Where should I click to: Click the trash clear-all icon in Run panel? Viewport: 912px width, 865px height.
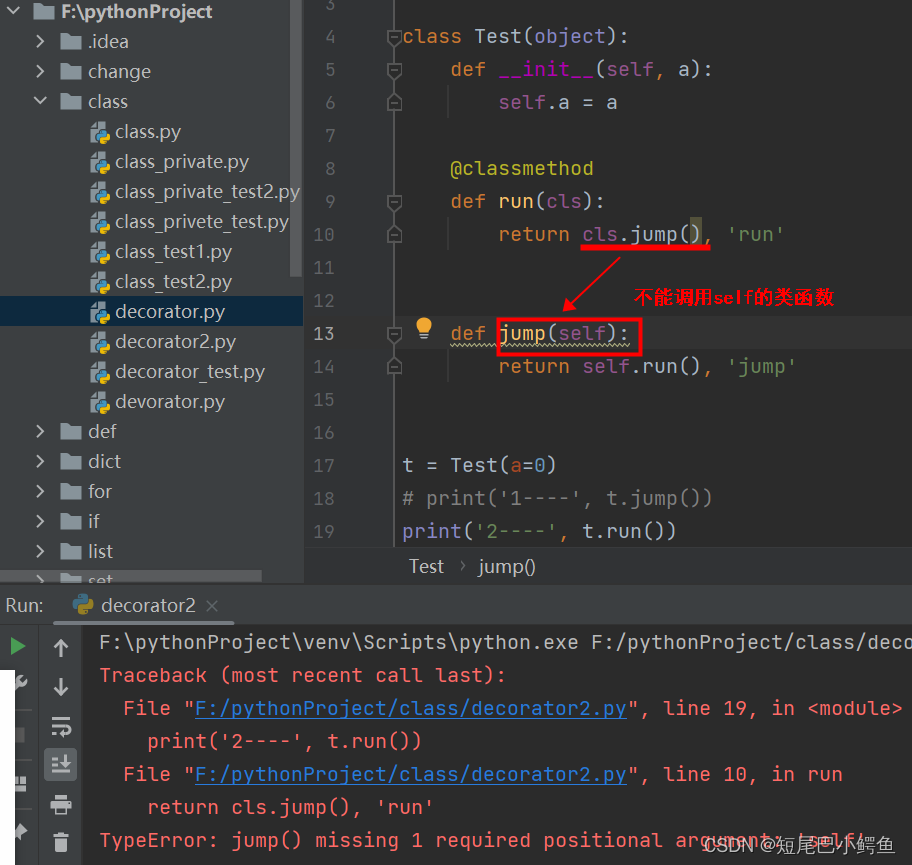(61, 842)
